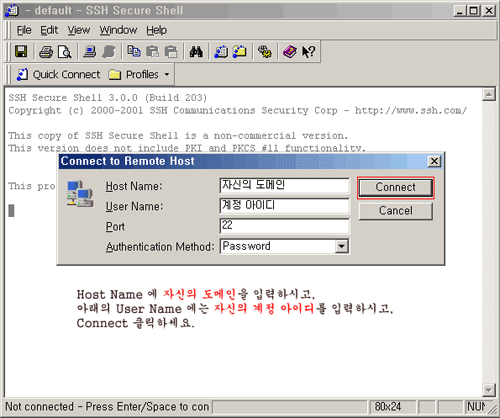Open new file transfer window icon

point(239,52)
